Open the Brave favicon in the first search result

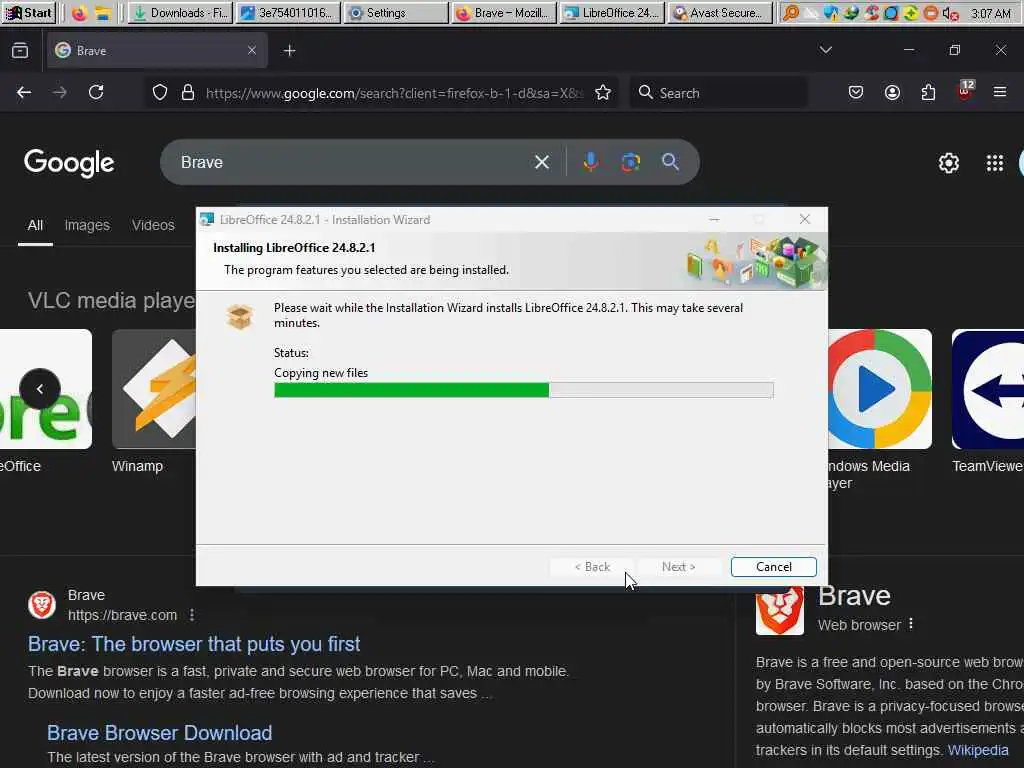pos(42,605)
